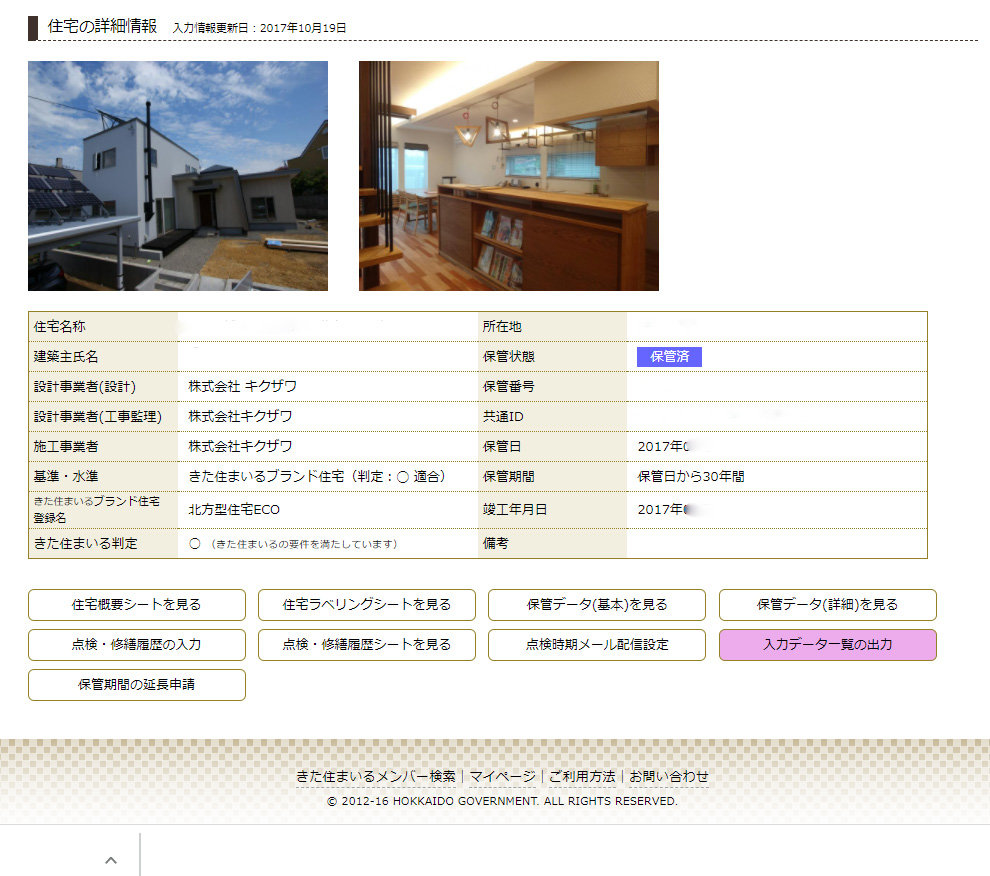Click the 保管期間 label cell
Viewport: 990px width, 876px height.
(552, 476)
